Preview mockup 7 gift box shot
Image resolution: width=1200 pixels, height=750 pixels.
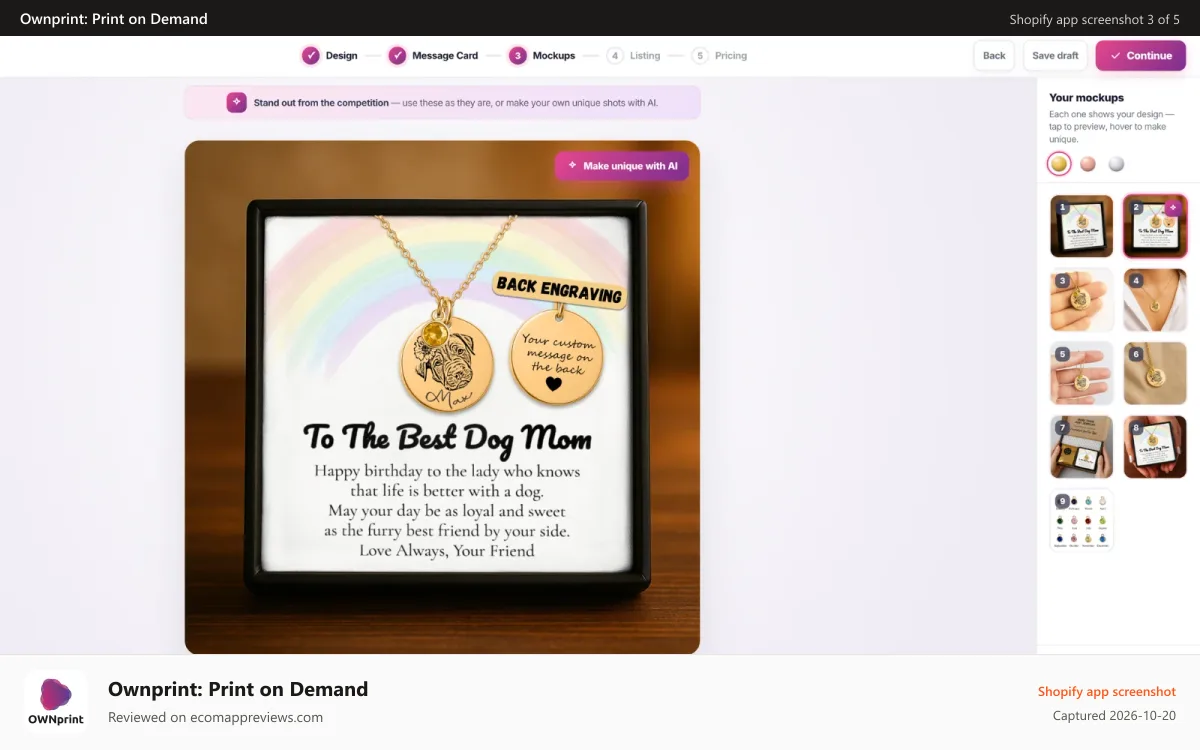(x=1081, y=447)
